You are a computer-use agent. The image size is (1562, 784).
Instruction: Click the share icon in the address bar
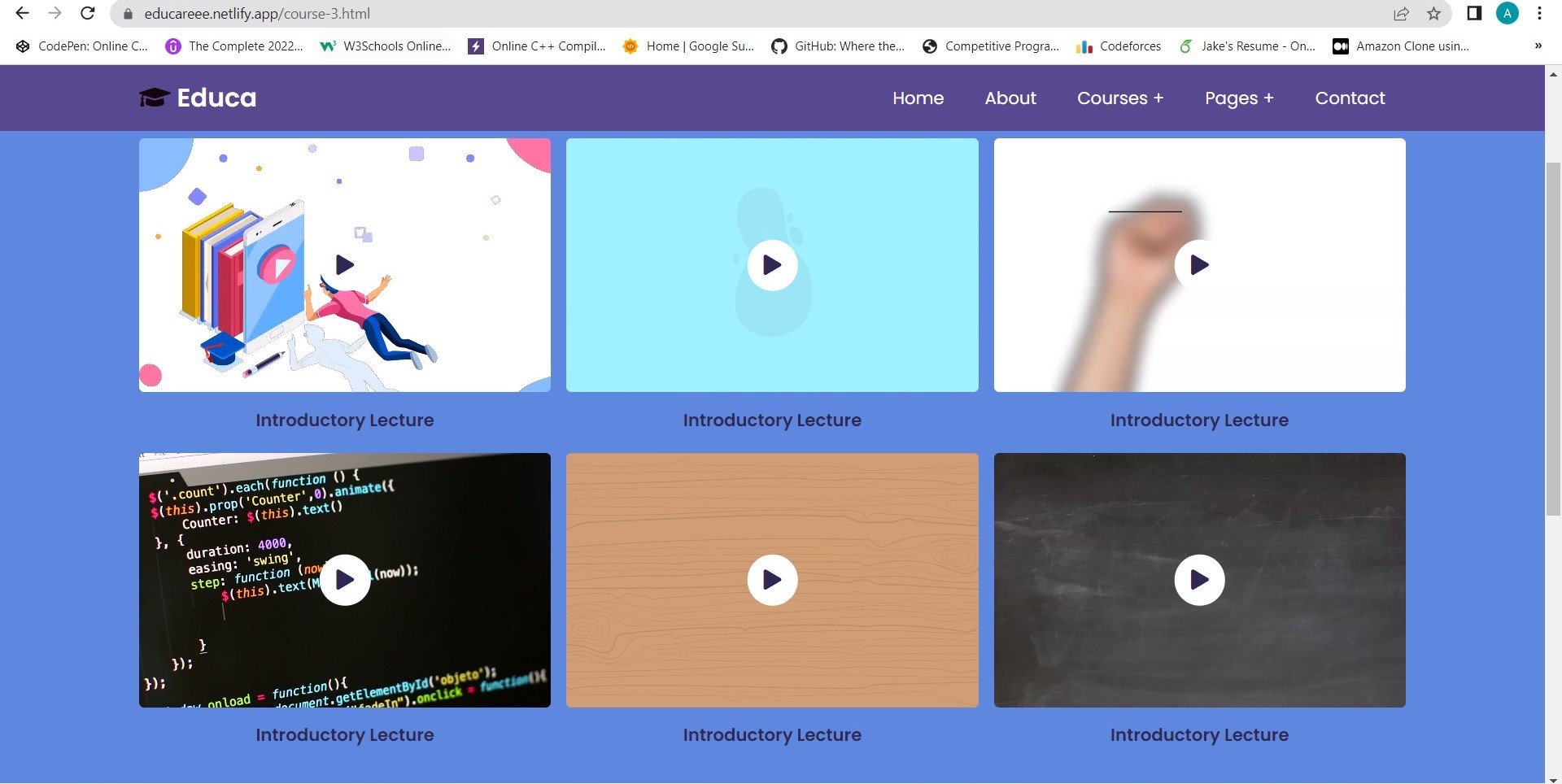(x=1401, y=13)
